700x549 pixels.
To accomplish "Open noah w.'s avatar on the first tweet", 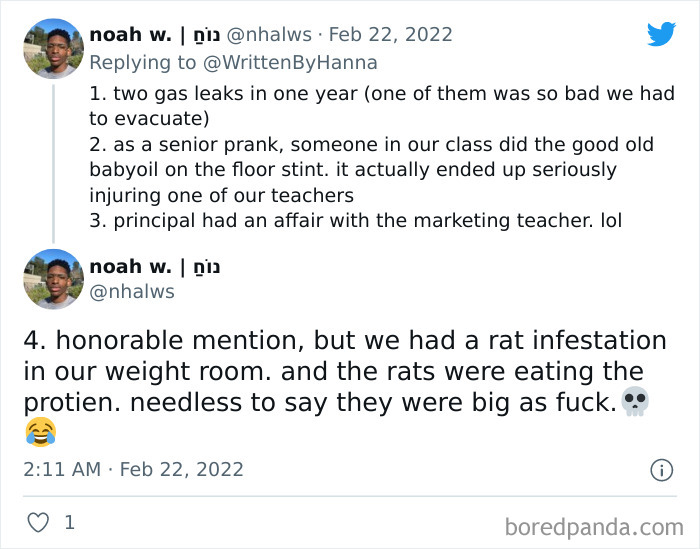I will point(53,48).
